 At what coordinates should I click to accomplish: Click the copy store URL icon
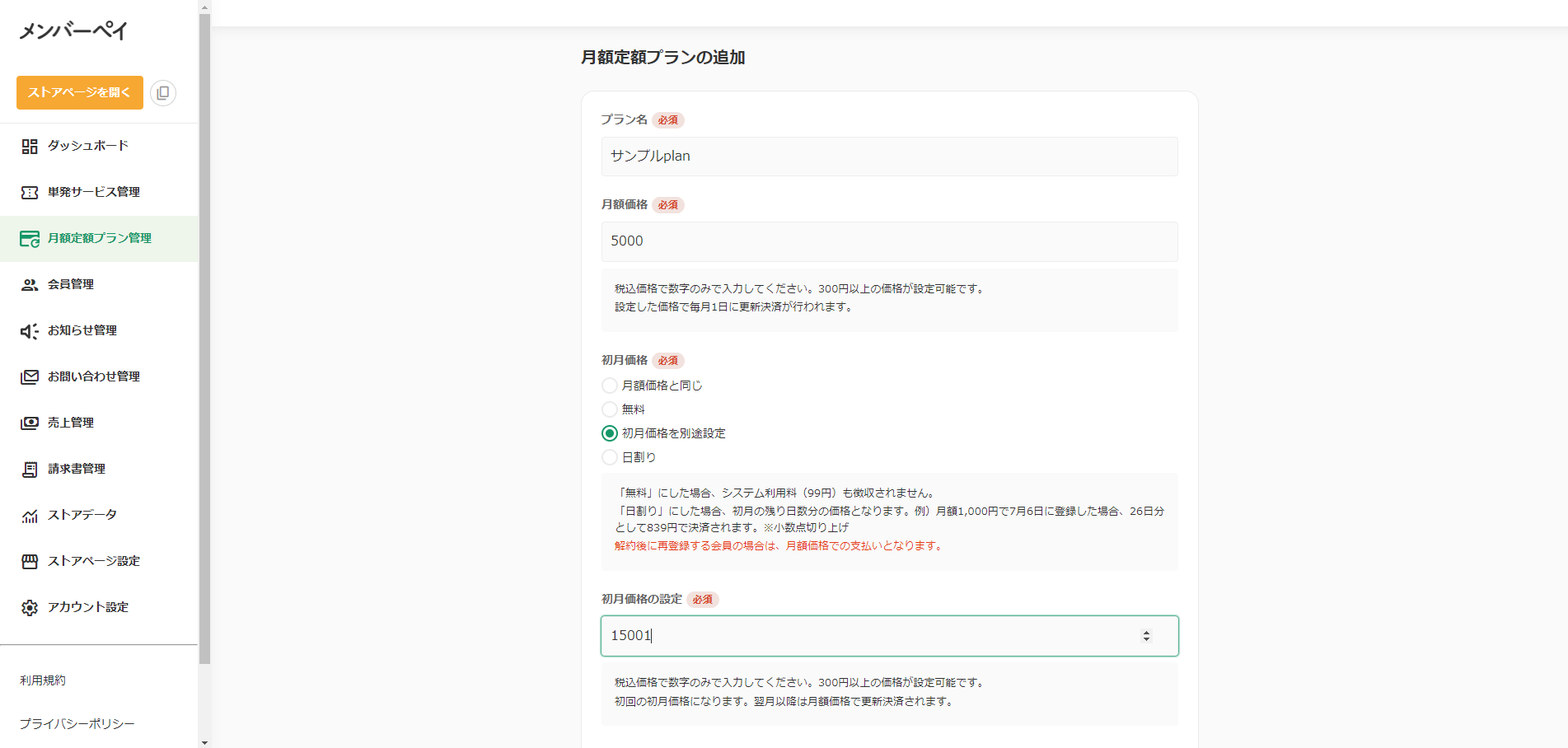[x=163, y=92]
